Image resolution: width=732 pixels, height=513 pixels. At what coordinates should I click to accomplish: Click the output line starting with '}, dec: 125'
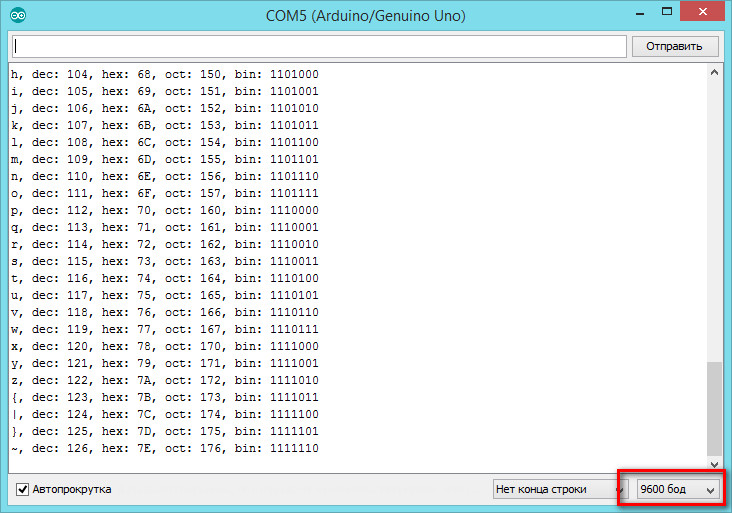(x=165, y=431)
